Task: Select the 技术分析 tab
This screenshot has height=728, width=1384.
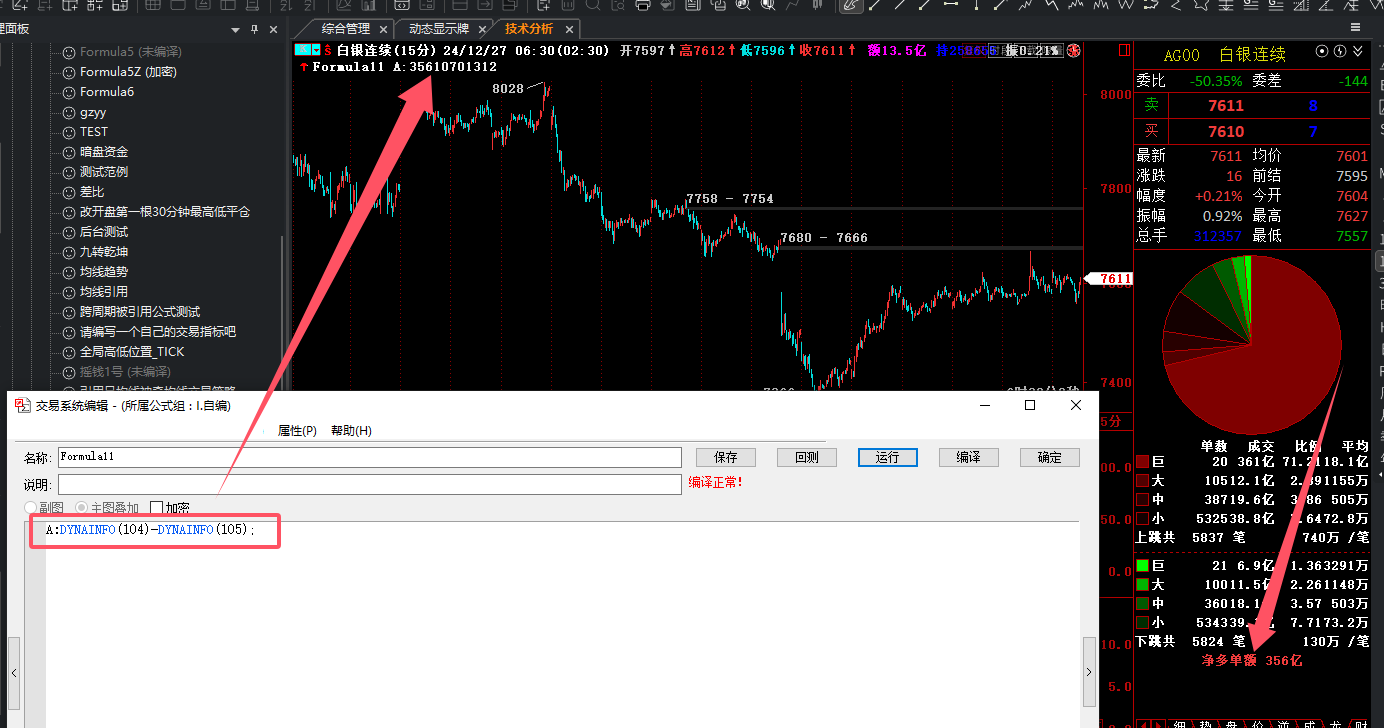Action: pos(529,28)
